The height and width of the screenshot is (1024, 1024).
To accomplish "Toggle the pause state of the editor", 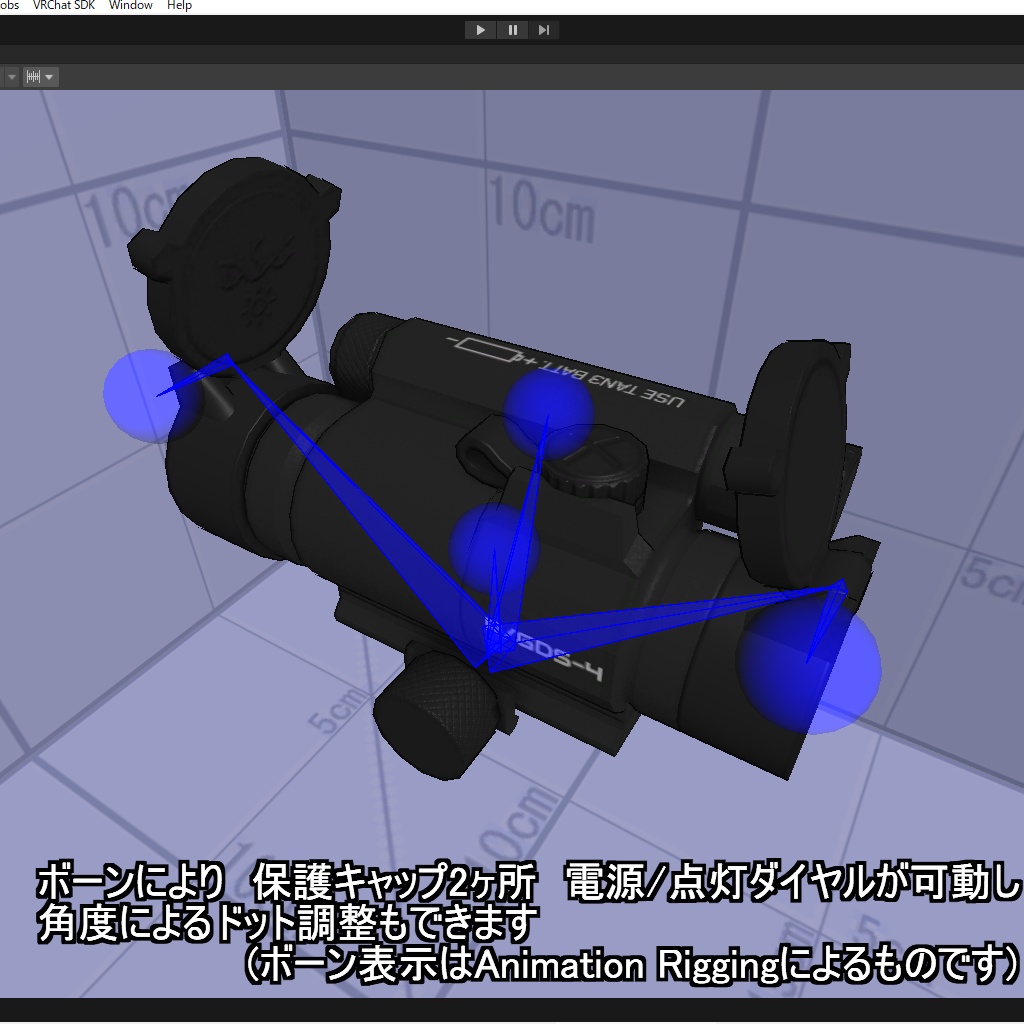I will click(512, 29).
